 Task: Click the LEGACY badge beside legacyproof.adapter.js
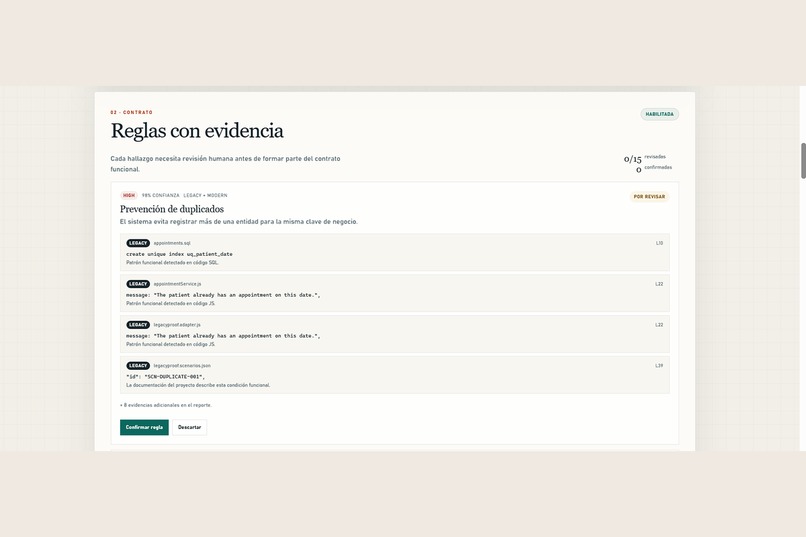(138, 325)
